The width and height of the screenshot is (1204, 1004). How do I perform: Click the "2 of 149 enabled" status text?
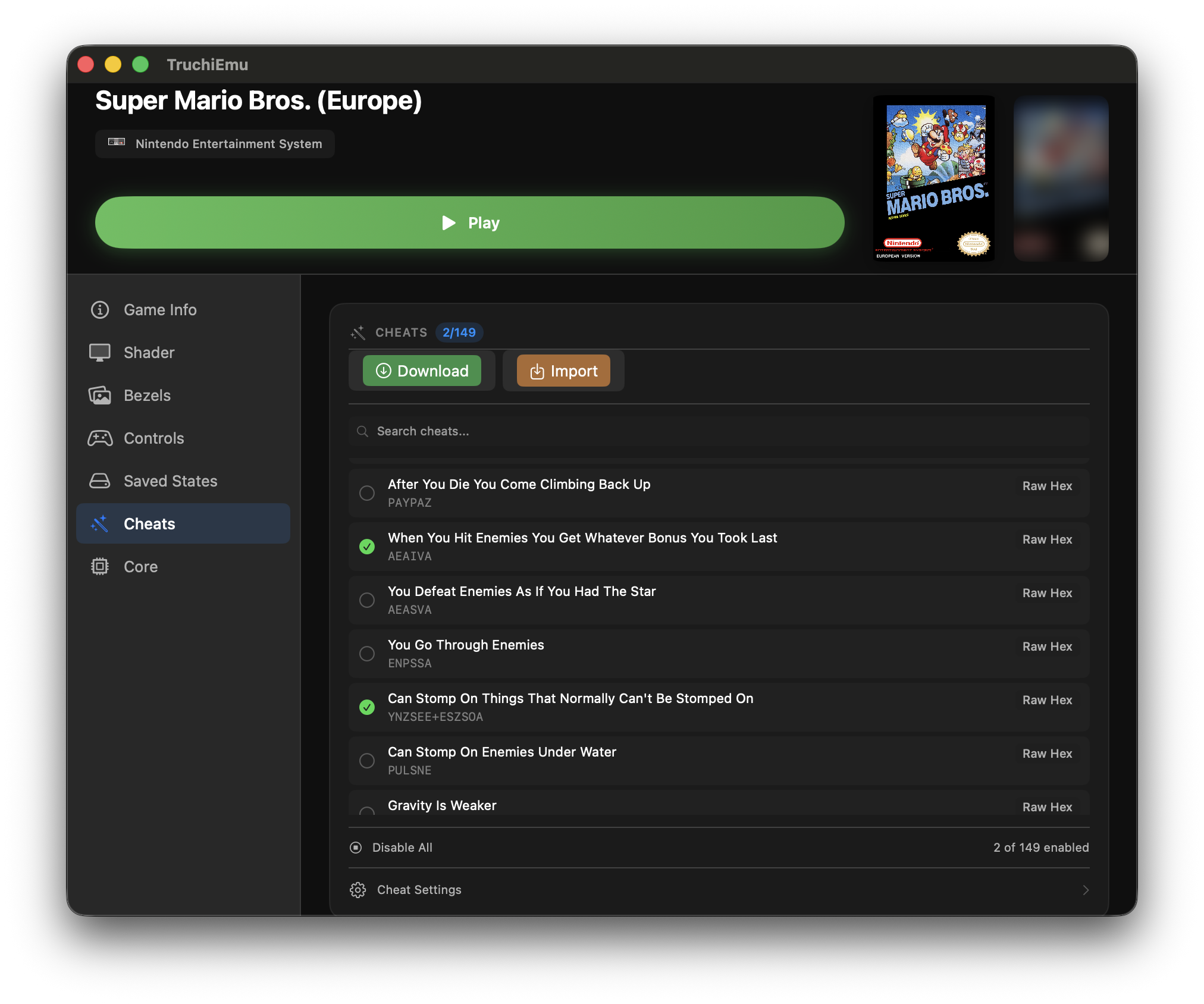(1041, 848)
